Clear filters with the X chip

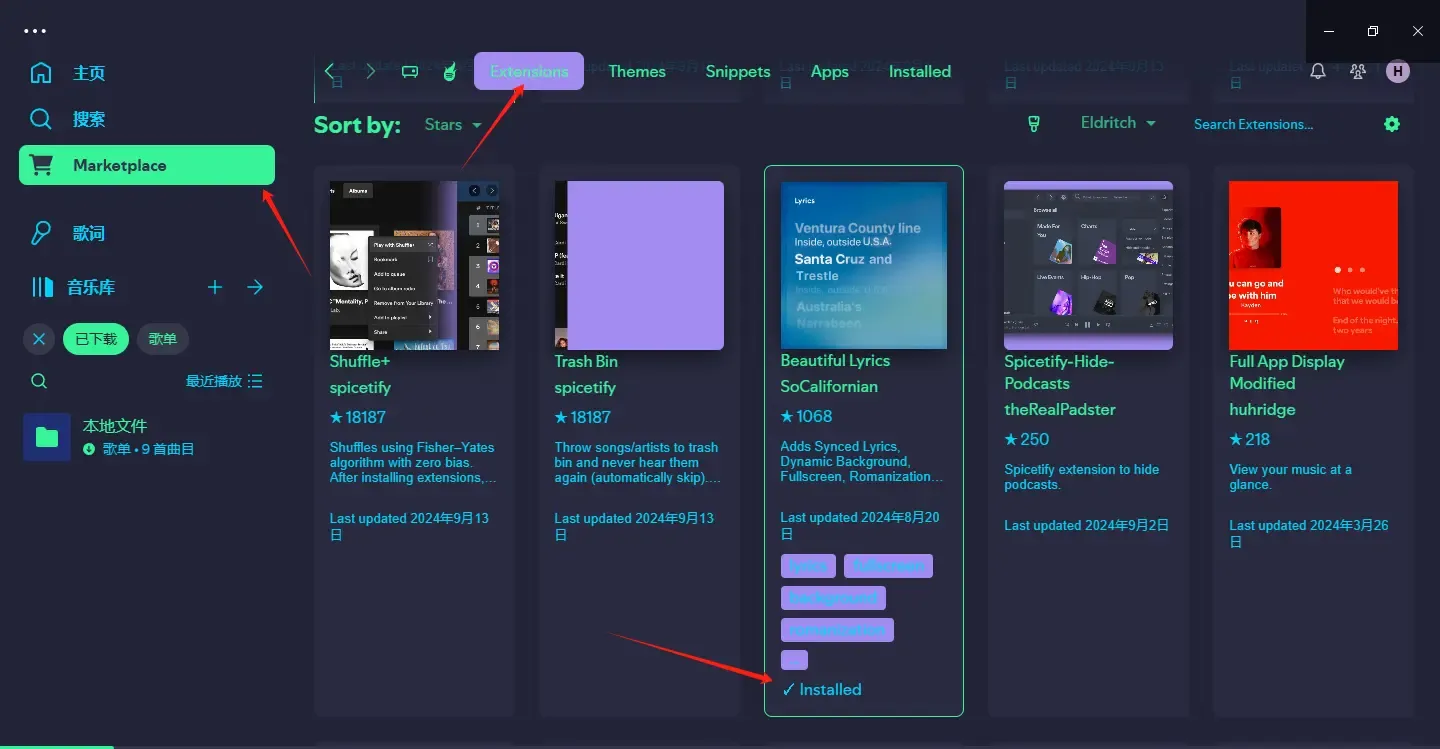pyautogui.click(x=39, y=339)
